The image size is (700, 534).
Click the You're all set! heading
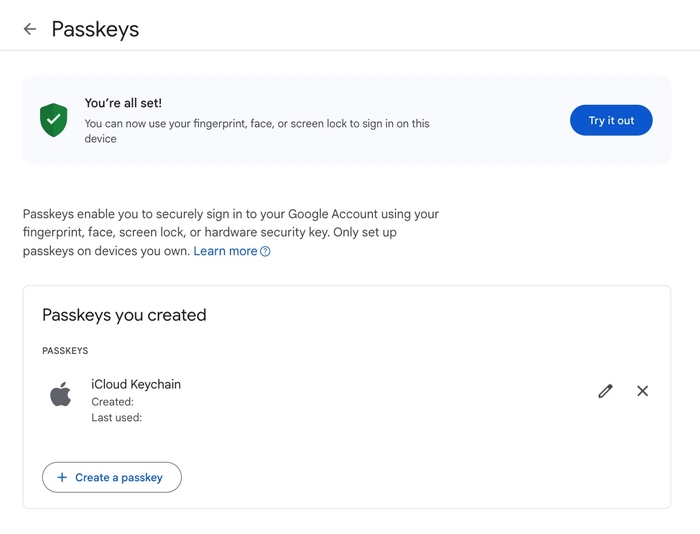pyautogui.click(x=123, y=103)
